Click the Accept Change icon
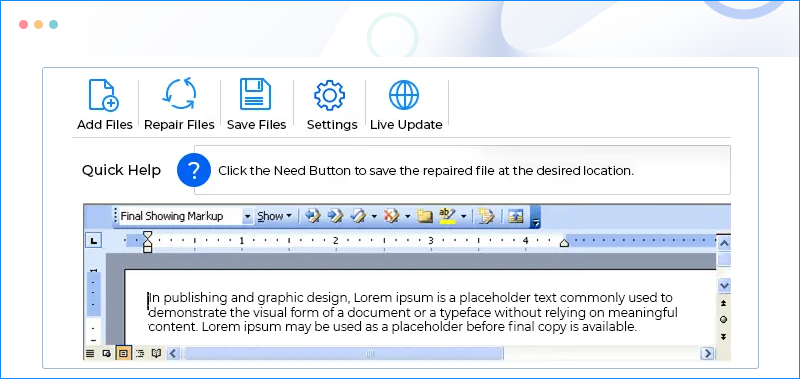Screen dimensions: 800x379 [x=358, y=216]
